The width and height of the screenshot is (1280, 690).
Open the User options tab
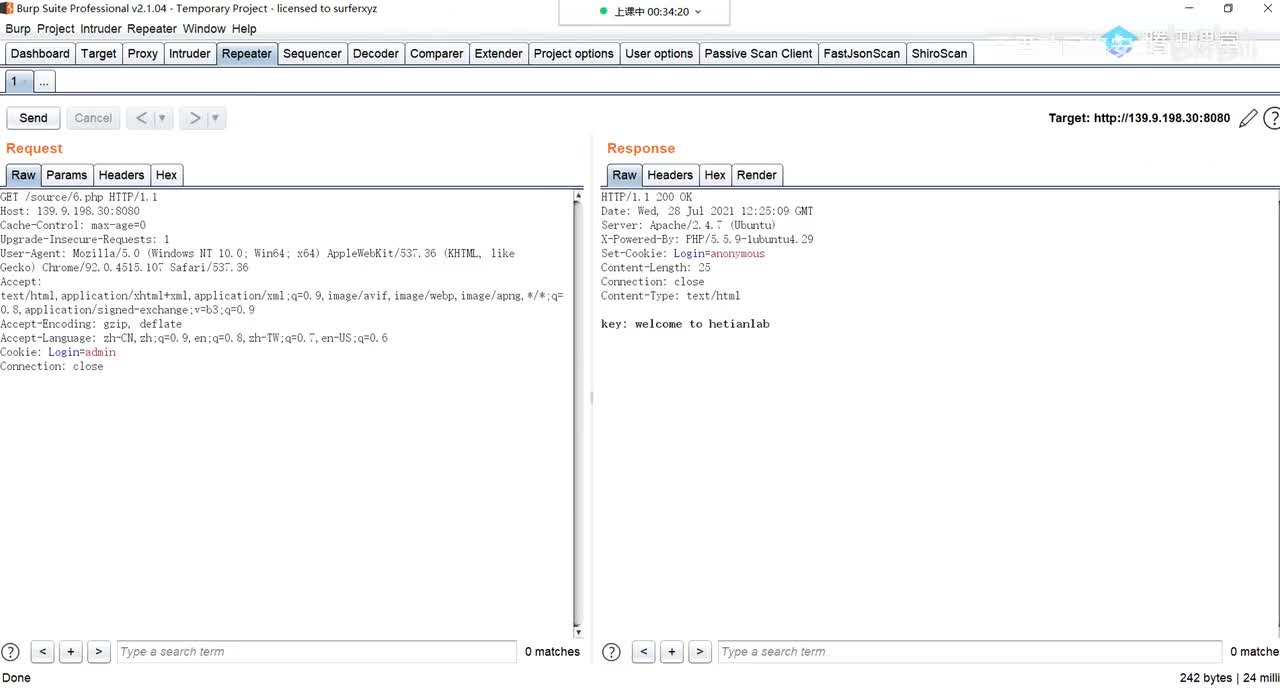tap(659, 54)
